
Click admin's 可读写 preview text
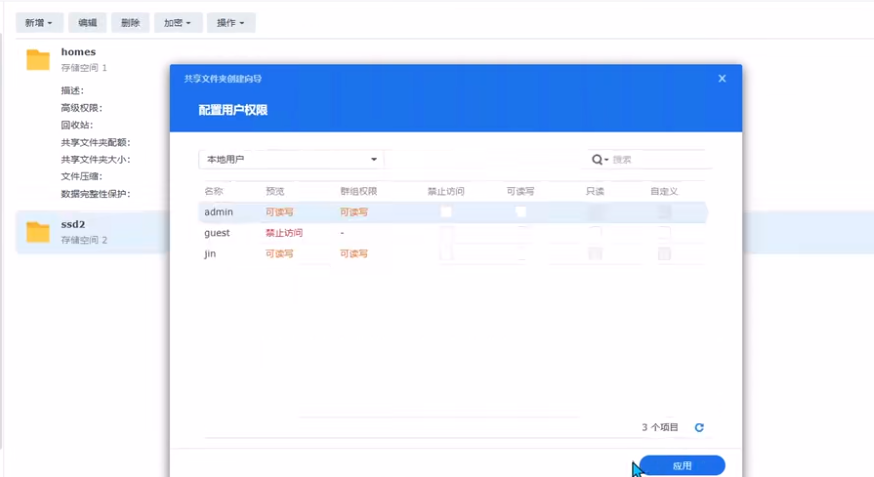279,212
